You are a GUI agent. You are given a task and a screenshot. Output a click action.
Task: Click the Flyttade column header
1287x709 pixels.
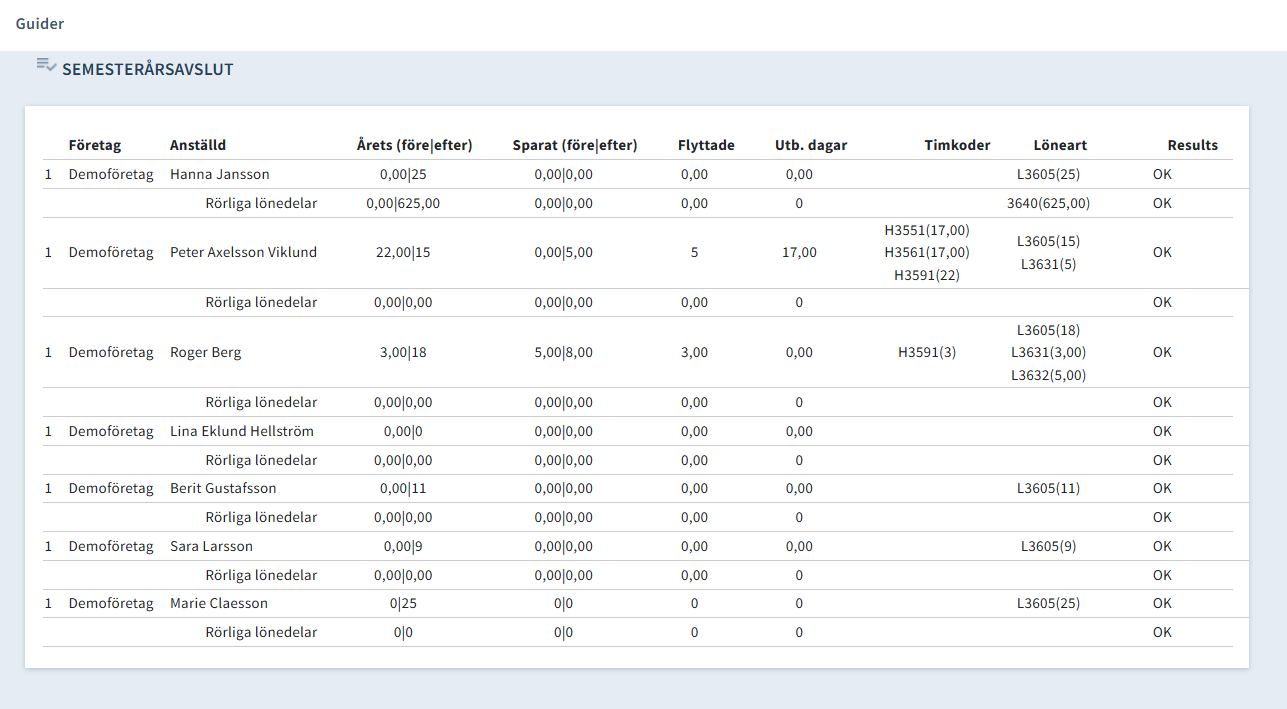pos(706,145)
